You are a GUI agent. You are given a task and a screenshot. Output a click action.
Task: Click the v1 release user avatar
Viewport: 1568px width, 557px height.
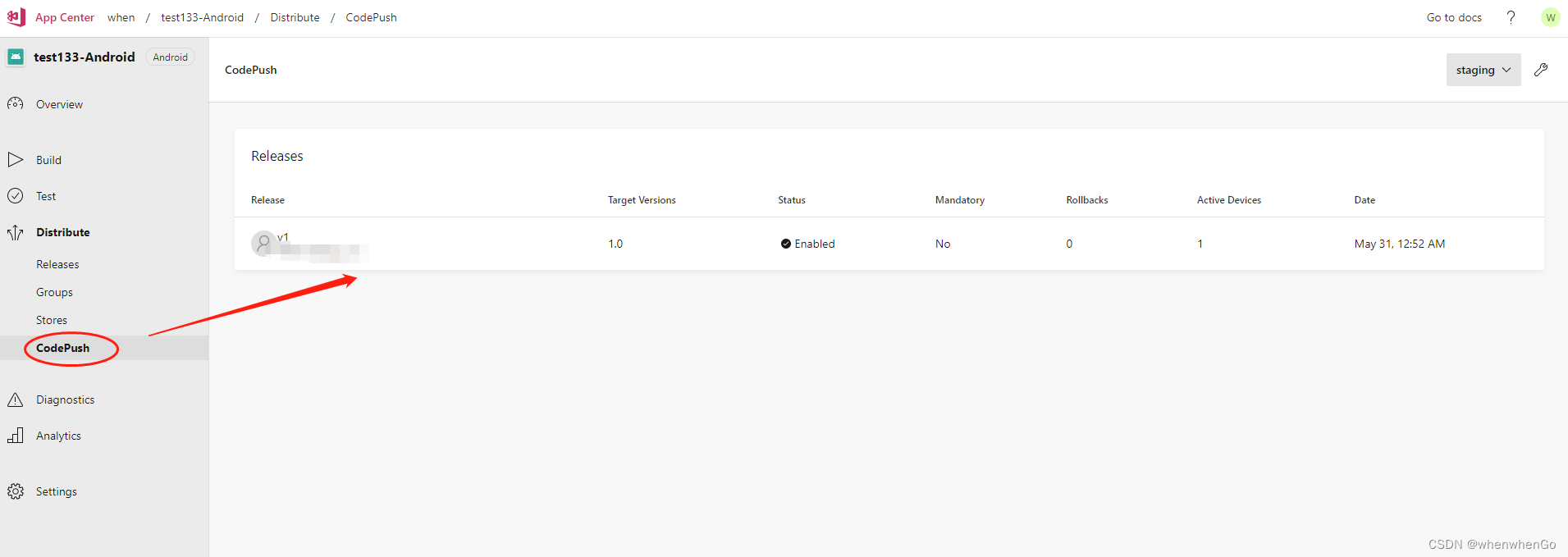coord(263,244)
